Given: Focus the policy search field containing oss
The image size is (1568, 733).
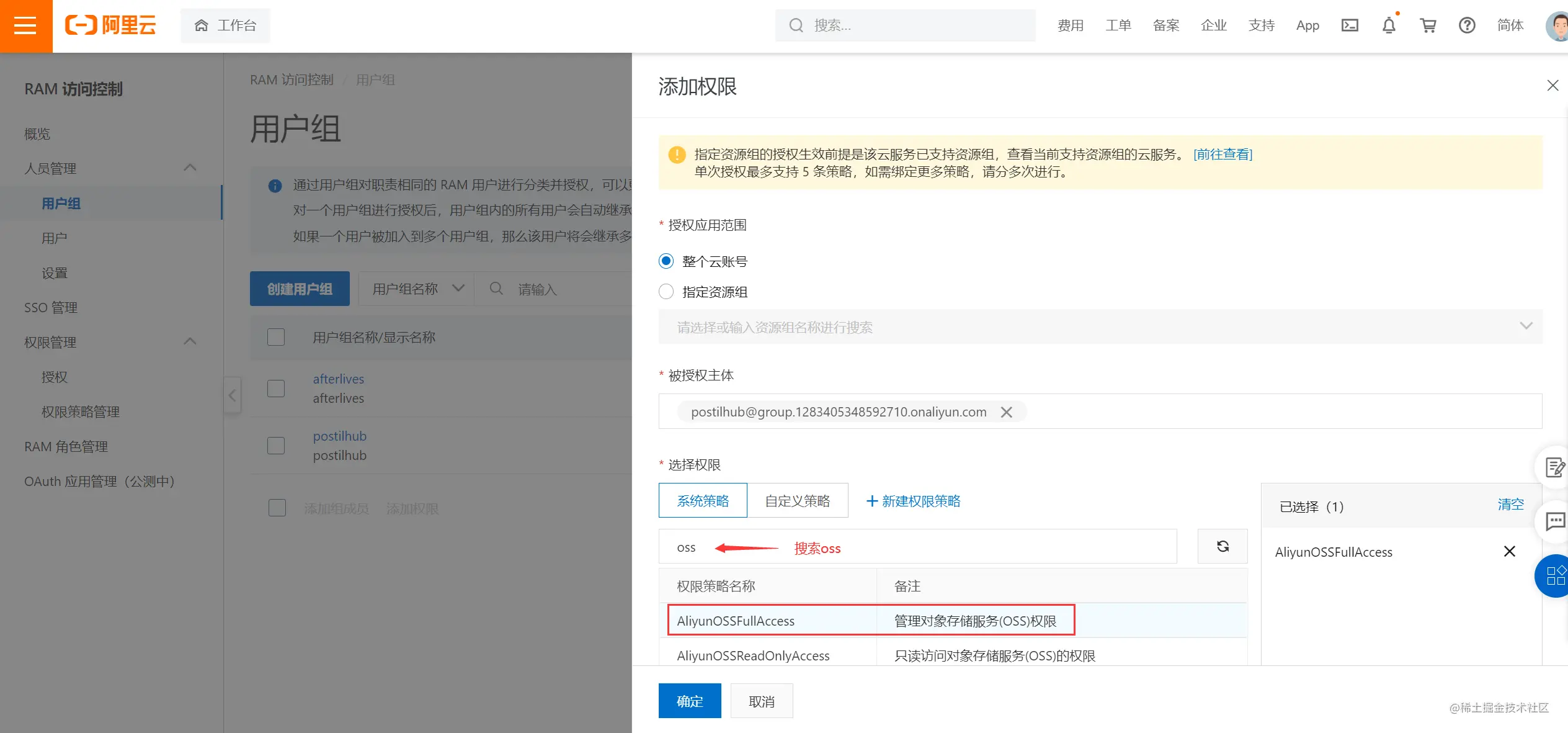Looking at the screenshot, I should tap(918, 546).
